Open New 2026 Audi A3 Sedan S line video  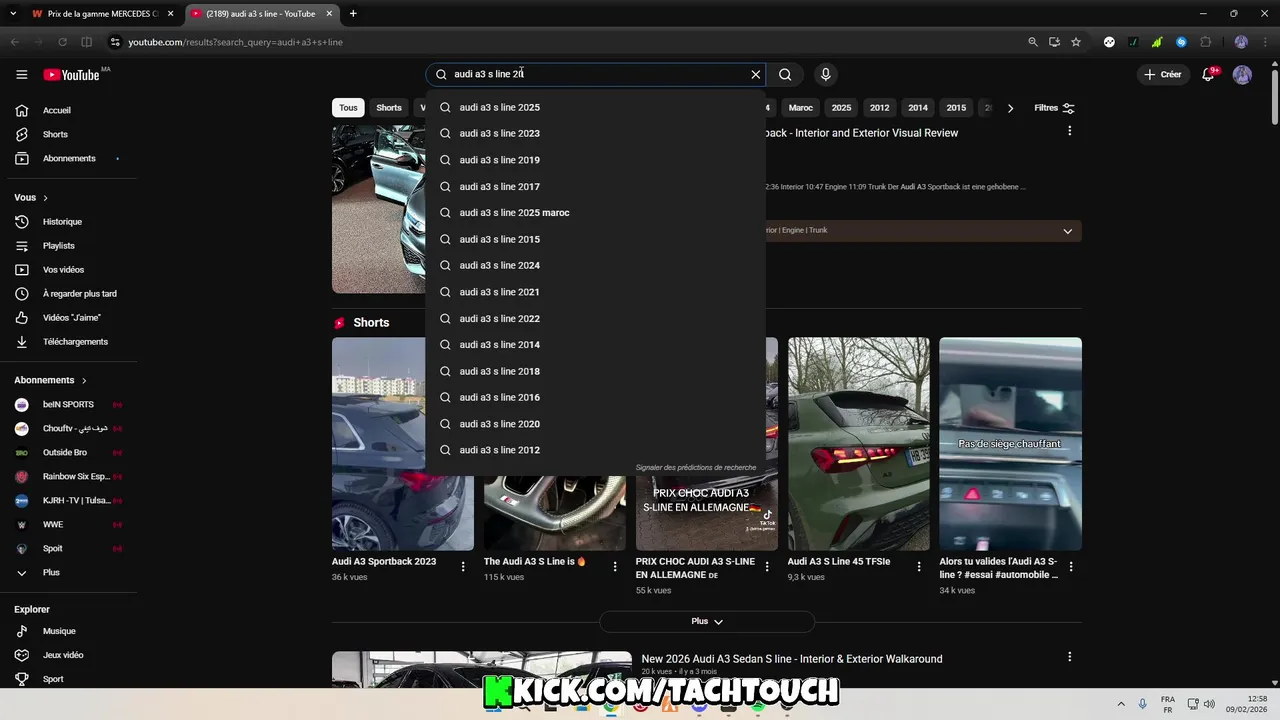(x=792, y=659)
